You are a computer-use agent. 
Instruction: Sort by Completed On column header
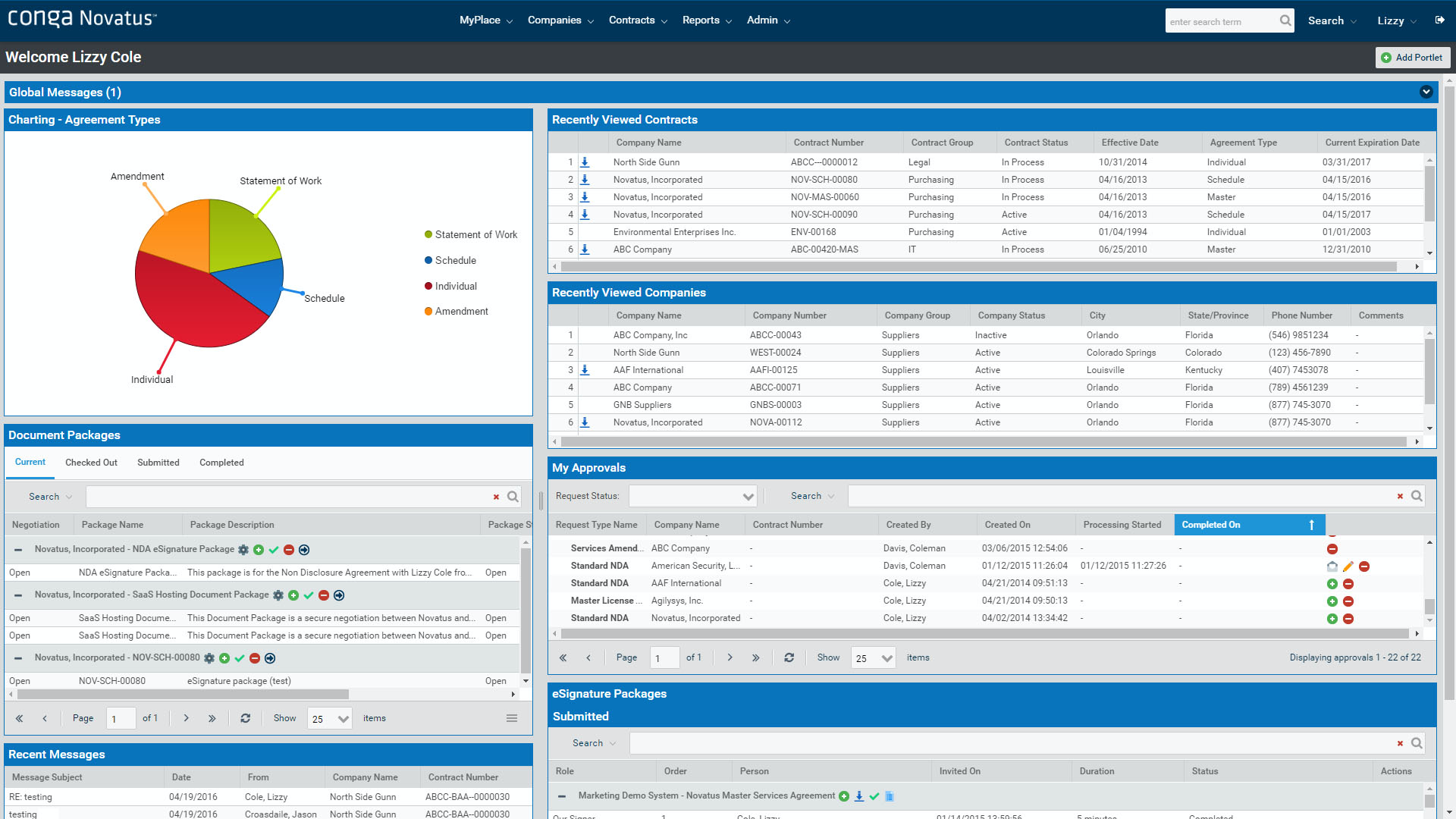pos(1249,525)
